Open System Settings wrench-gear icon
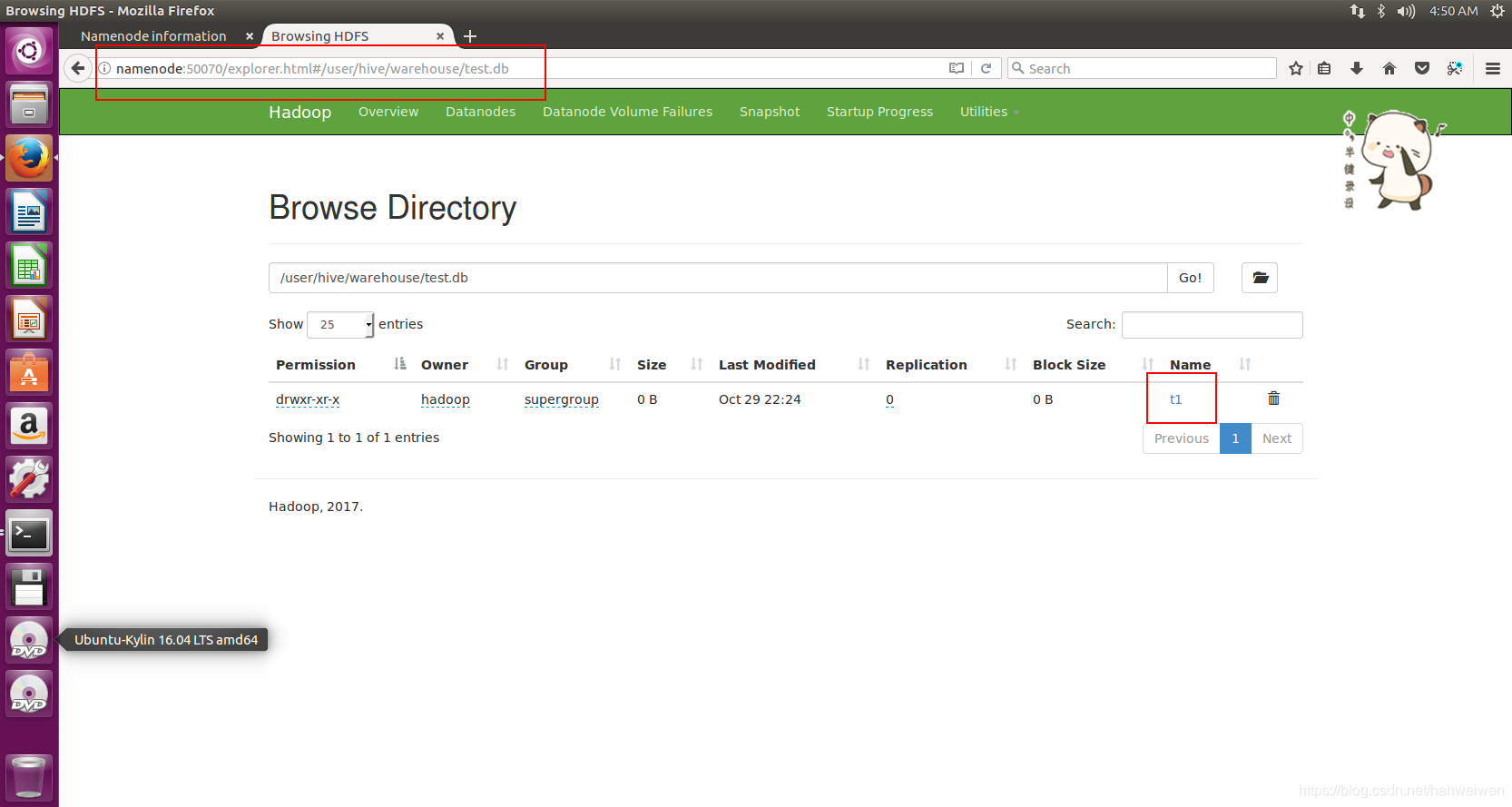The height and width of the screenshot is (807, 1512). click(29, 479)
